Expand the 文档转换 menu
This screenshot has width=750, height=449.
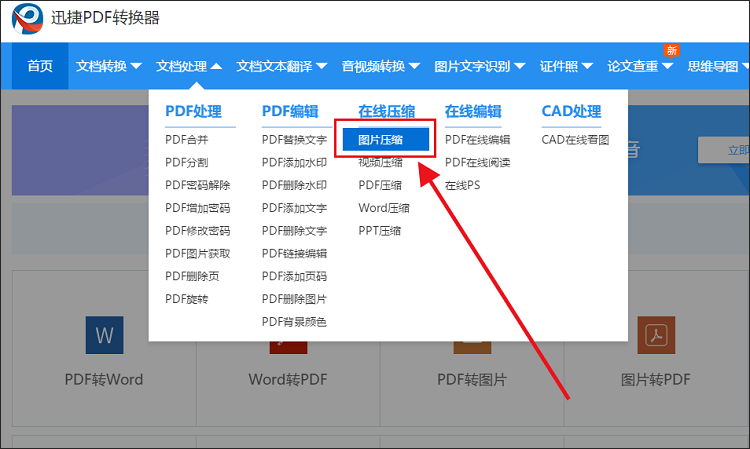click(x=109, y=66)
